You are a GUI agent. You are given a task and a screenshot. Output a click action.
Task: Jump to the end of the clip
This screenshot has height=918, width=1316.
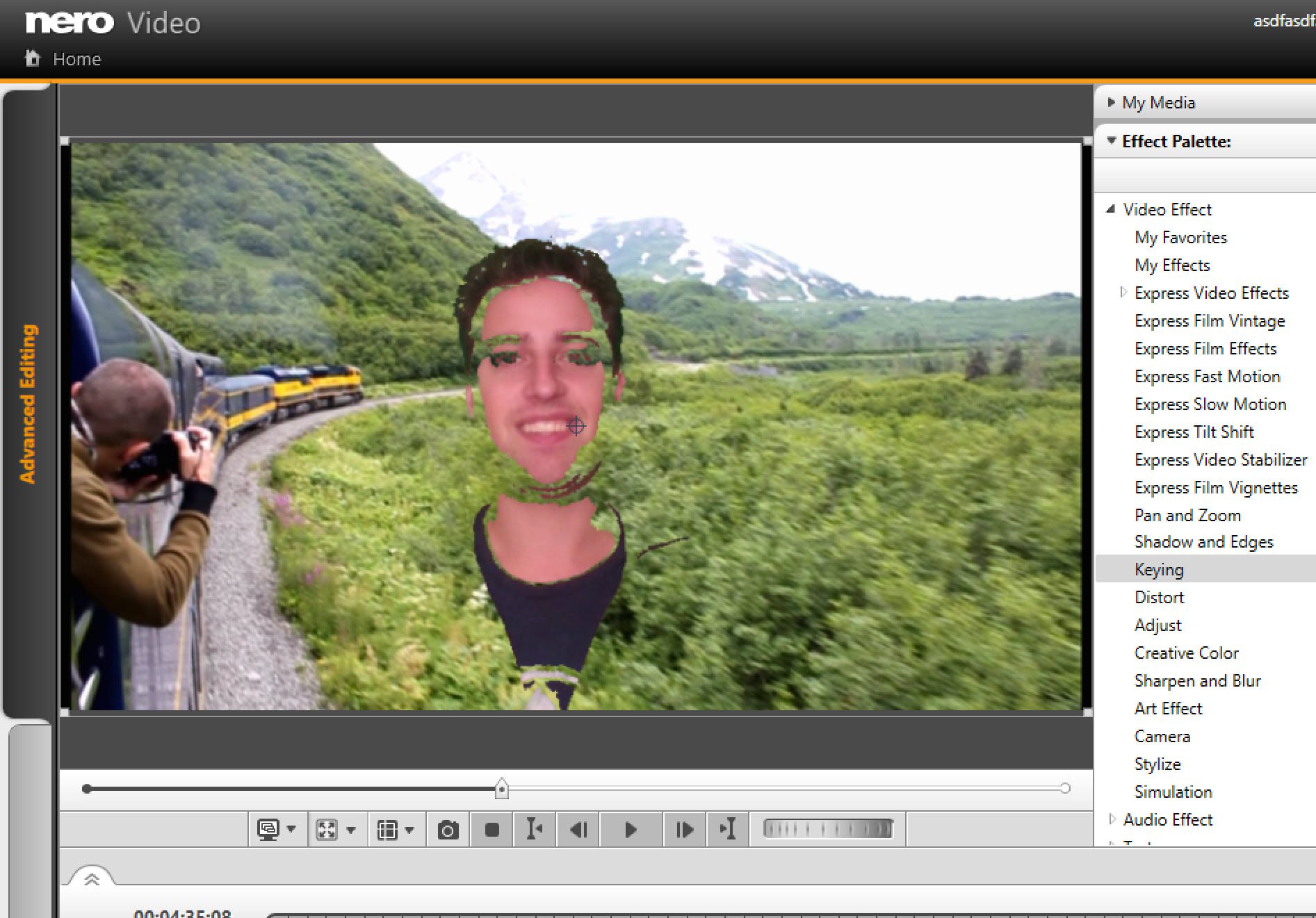tap(728, 830)
